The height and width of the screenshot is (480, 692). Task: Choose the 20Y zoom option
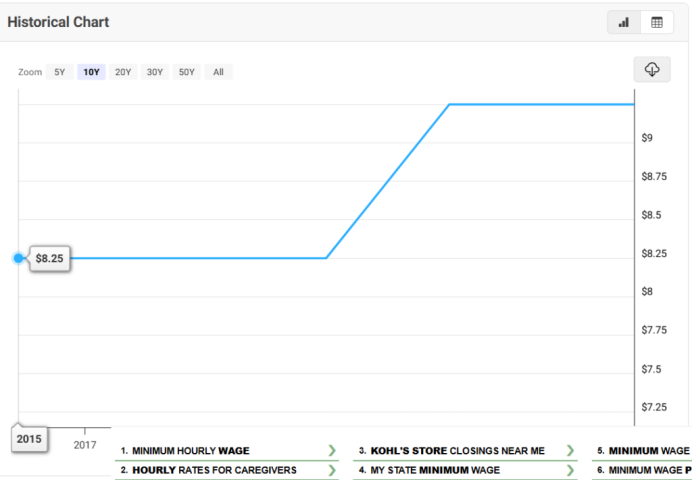[123, 72]
